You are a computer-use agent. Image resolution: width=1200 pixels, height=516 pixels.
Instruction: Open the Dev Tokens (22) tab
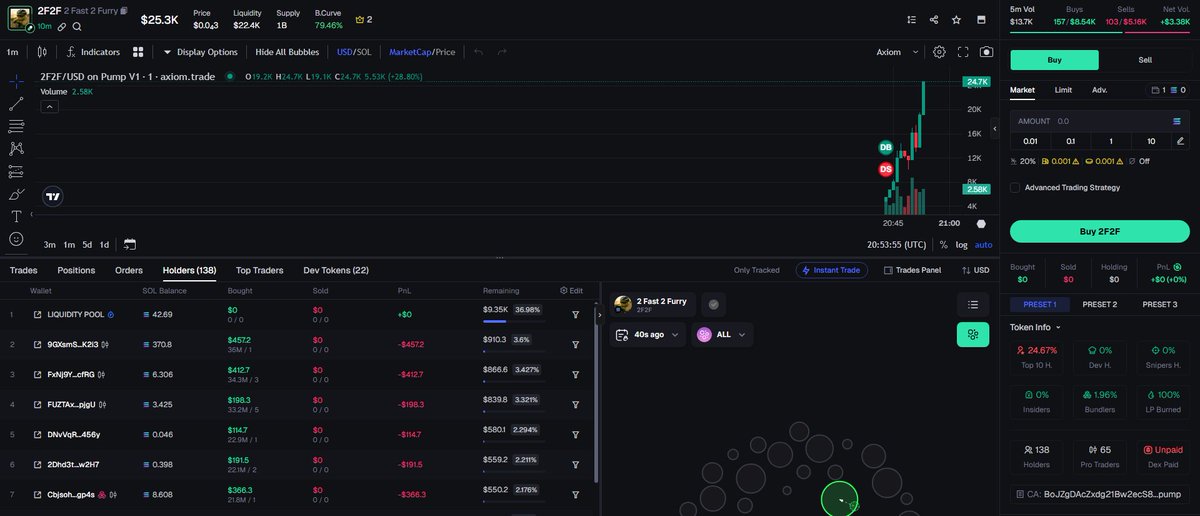336,270
